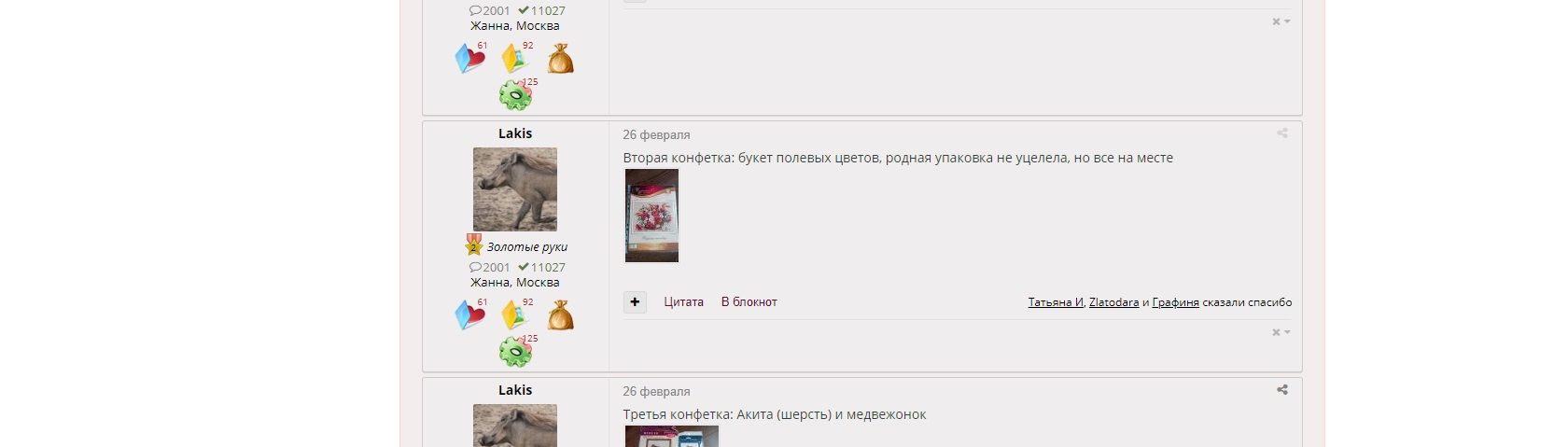Click money bag badge beside the bouquet post
The width and height of the screenshot is (1568, 447).
click(560, 315)
